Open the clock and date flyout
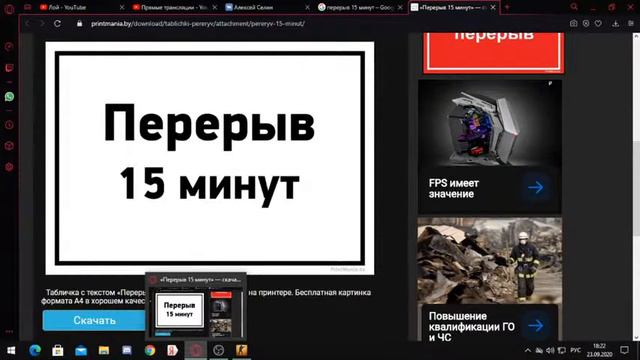640x360 pixels. click(x=600, y=350)
